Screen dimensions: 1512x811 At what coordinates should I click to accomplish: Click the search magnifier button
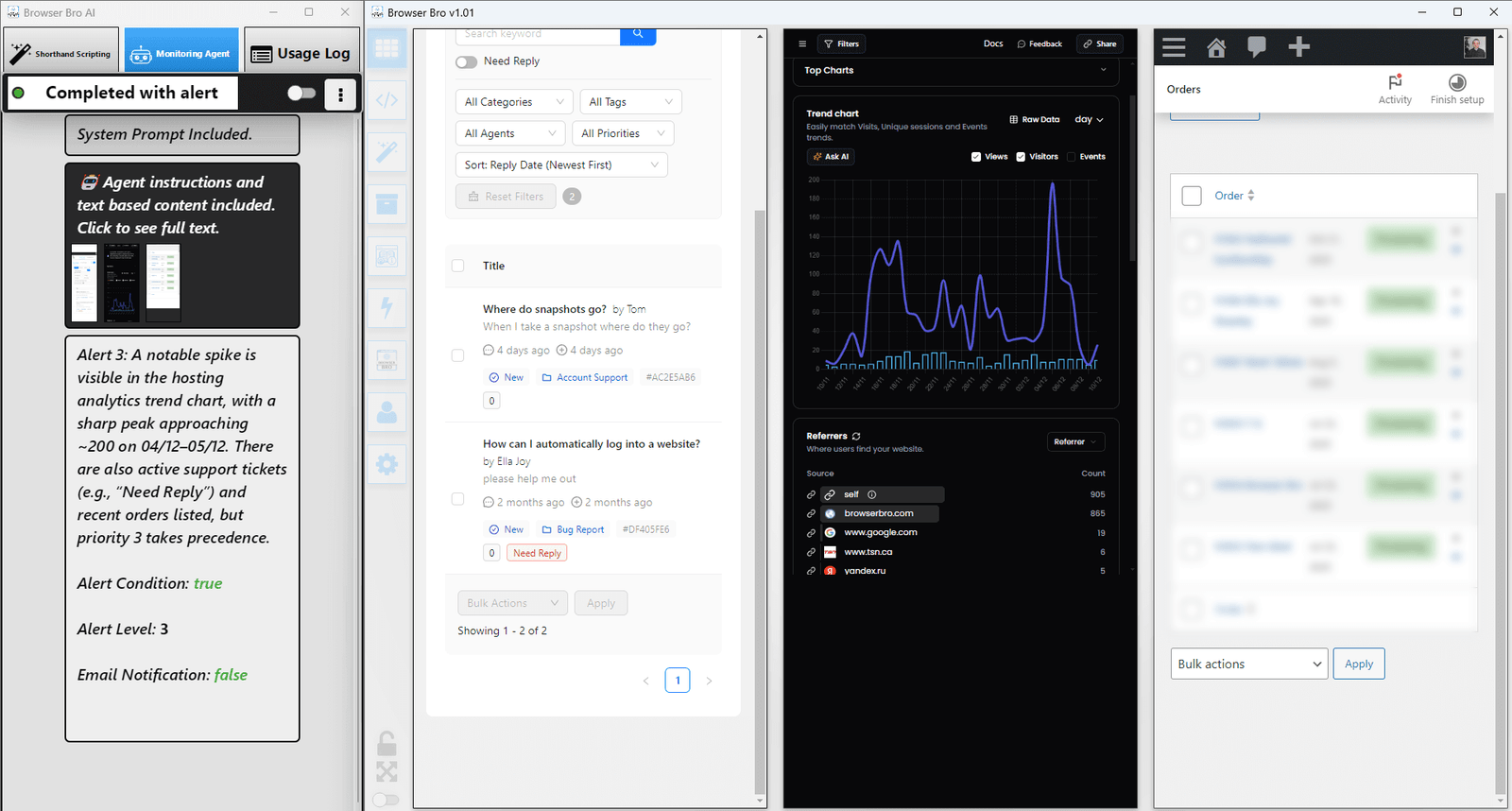638,35
